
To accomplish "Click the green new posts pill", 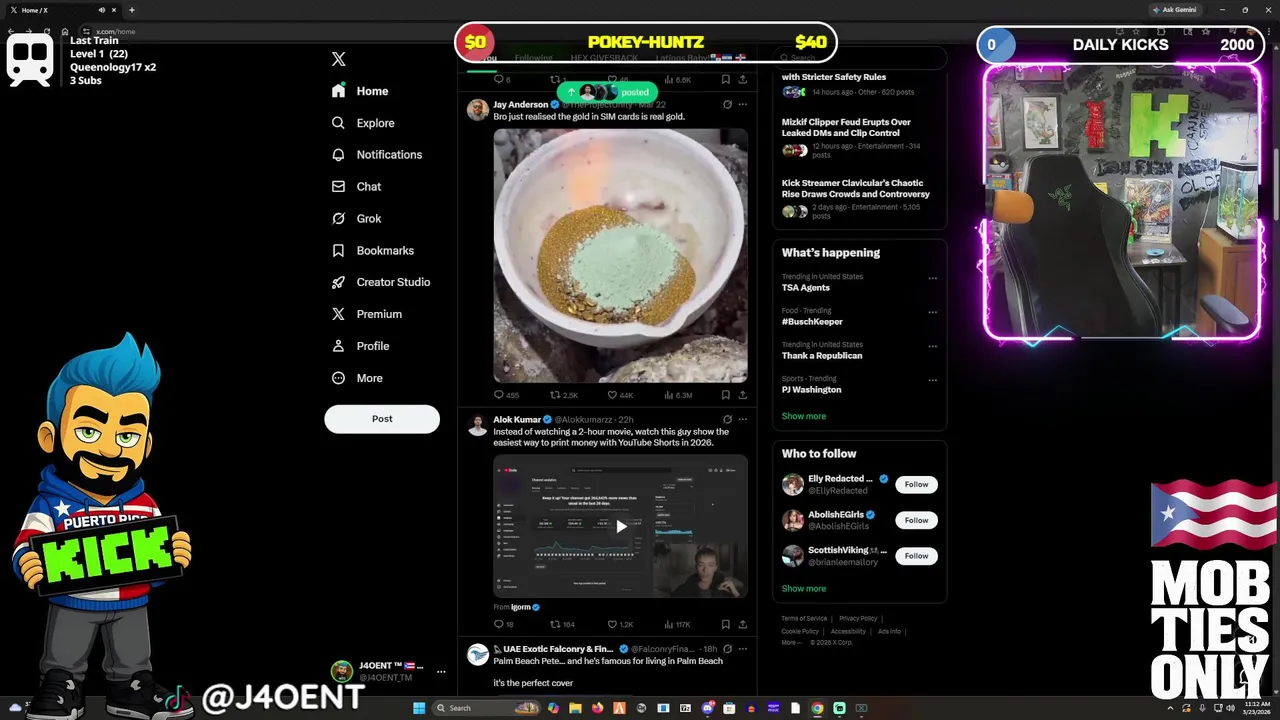I will (608, 92).
